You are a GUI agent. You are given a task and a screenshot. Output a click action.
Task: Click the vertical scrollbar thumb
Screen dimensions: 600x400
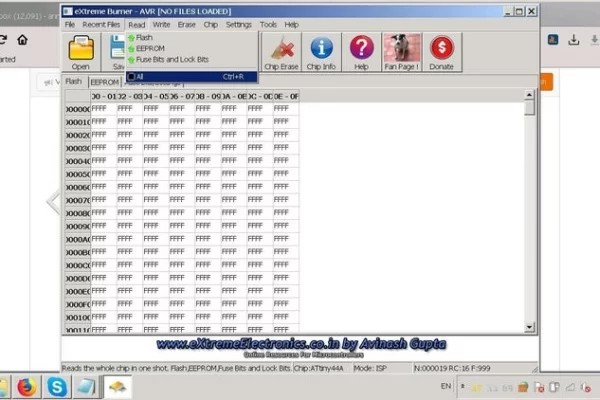click(529, 108)
